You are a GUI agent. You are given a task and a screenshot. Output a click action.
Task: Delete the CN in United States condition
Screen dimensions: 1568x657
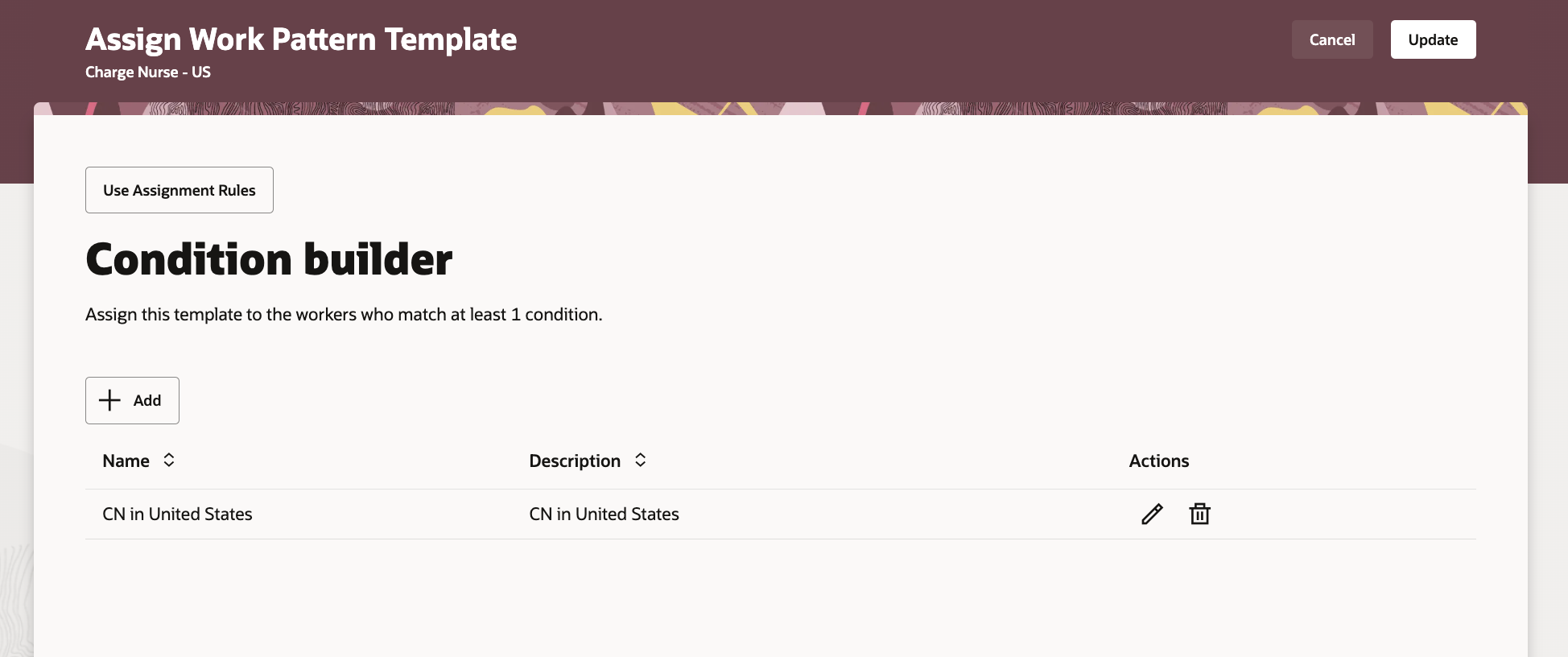tap(1199, 514)
